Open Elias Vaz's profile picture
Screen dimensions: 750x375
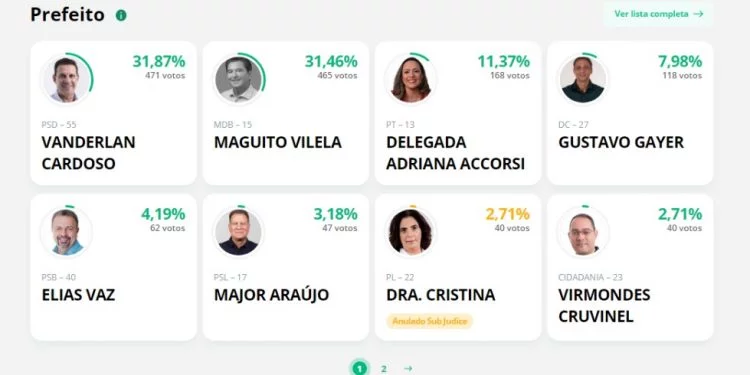click(x=66, y=232)
